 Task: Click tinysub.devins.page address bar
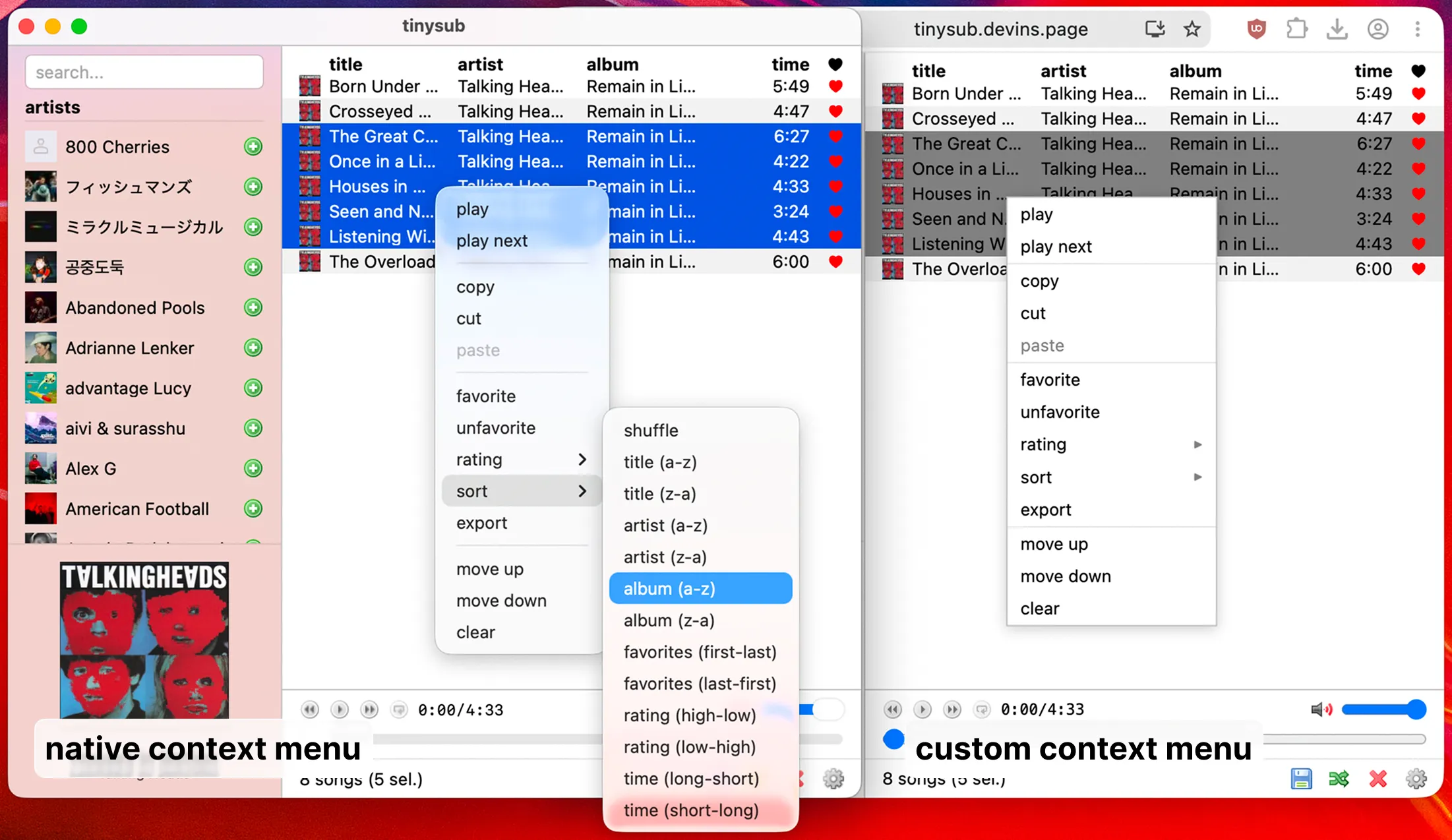tap(1000, 29)
